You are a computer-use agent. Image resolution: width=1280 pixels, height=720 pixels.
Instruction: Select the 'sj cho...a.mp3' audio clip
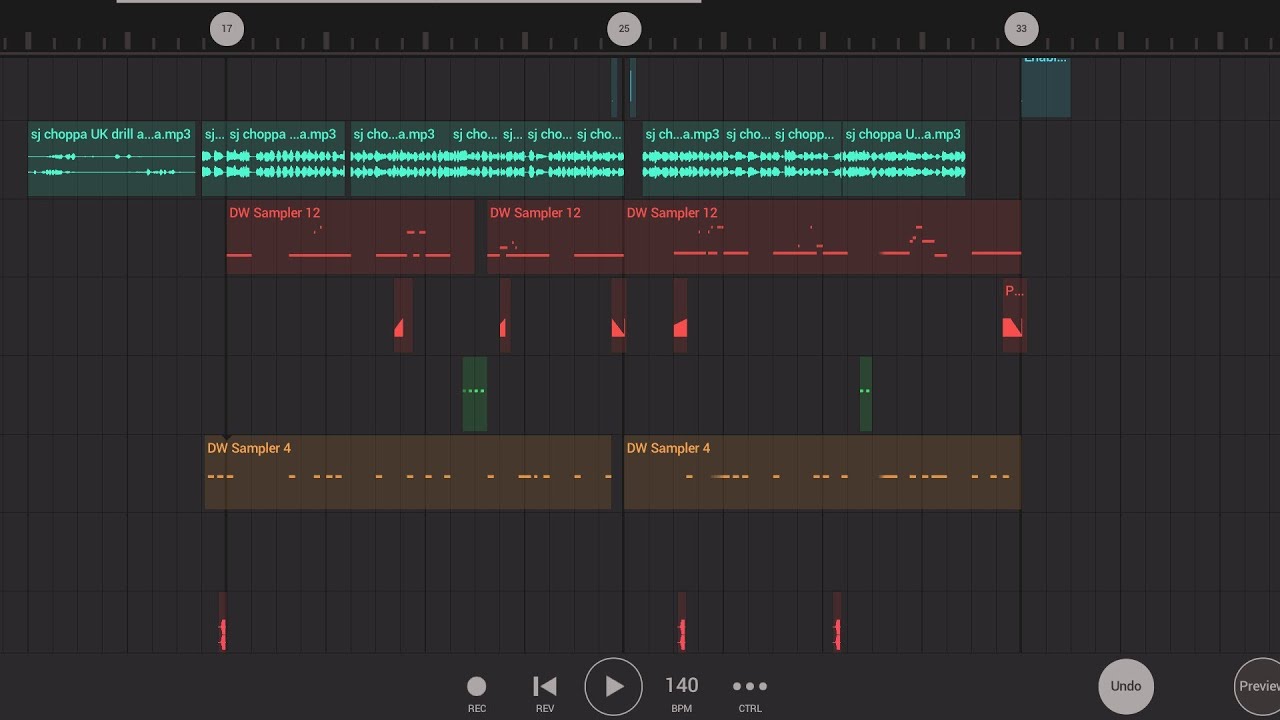399,159
